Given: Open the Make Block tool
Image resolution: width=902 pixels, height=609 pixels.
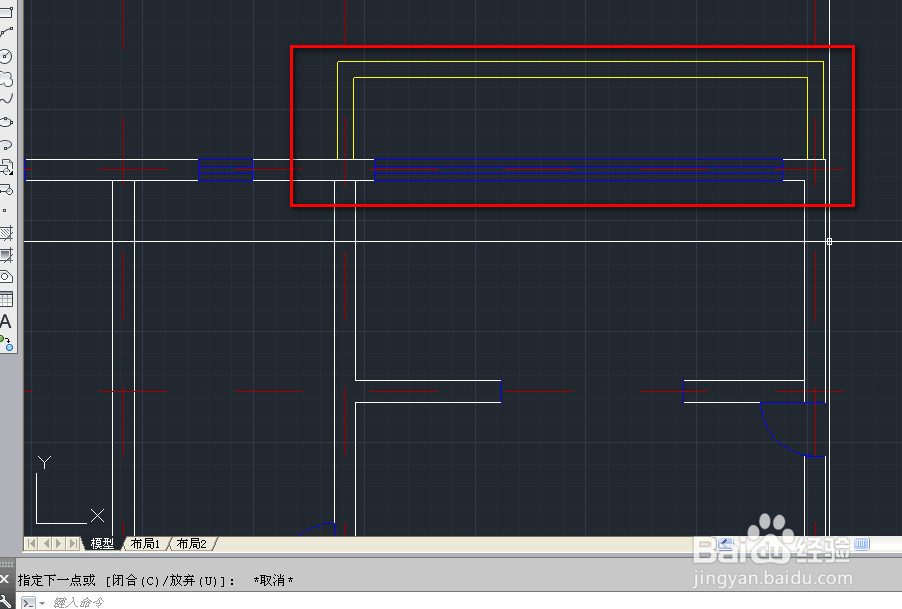Looking at the screenshot, I should point(6,189).
